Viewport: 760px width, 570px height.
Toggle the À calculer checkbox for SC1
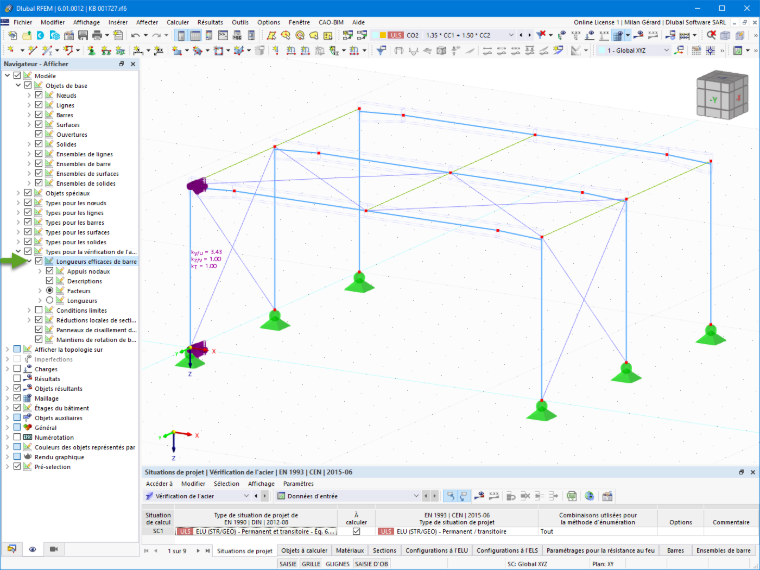click(x=356, y=531)
